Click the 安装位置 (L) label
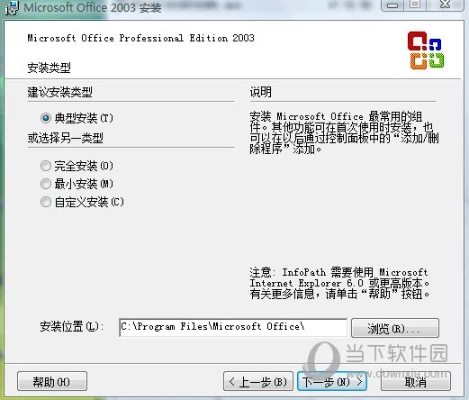Screen dimensions: 469x400 [x=71, y=326]
